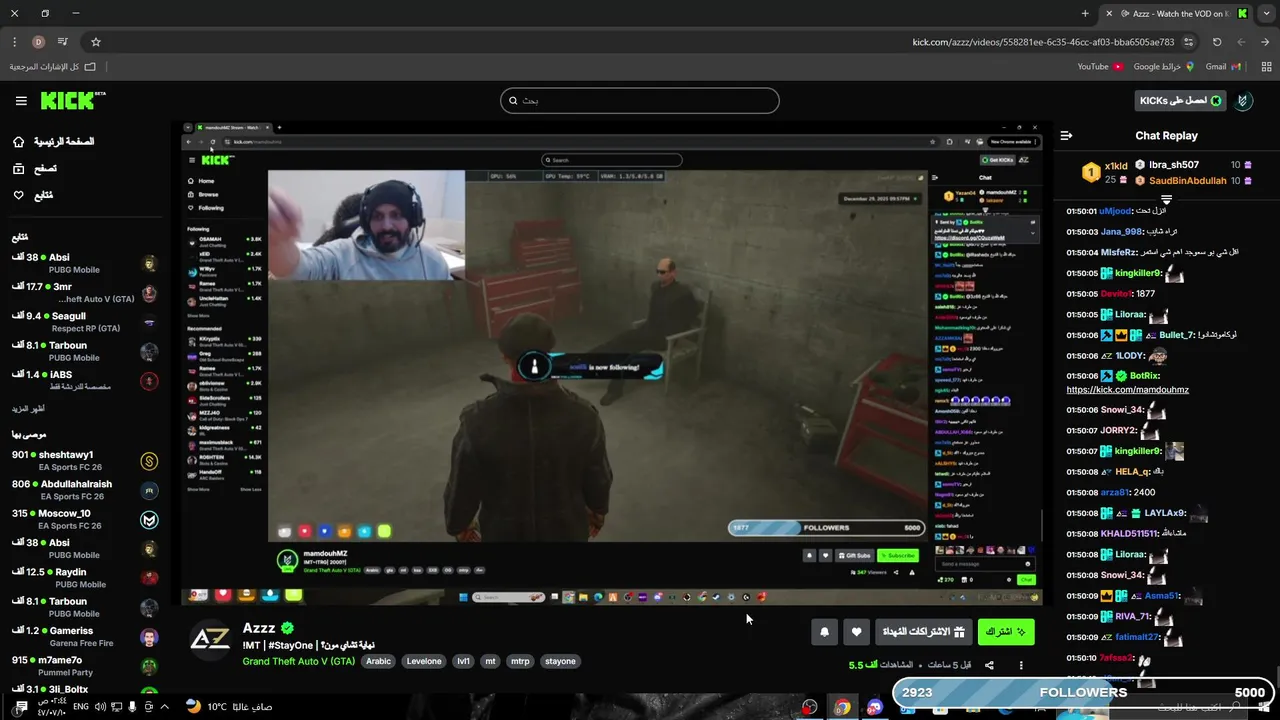
Task: Open media control icon in Chrome toolbar
Action: 63,42
